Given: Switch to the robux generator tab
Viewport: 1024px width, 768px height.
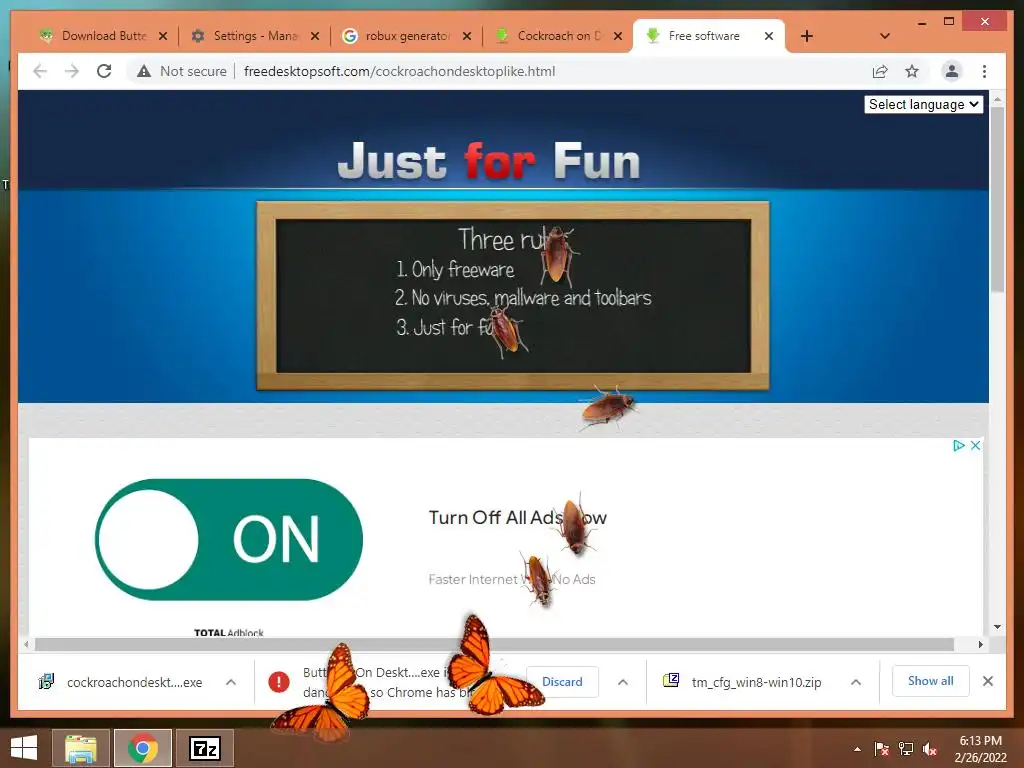Looking at the screenshot, I should click(x=400, y=36).
